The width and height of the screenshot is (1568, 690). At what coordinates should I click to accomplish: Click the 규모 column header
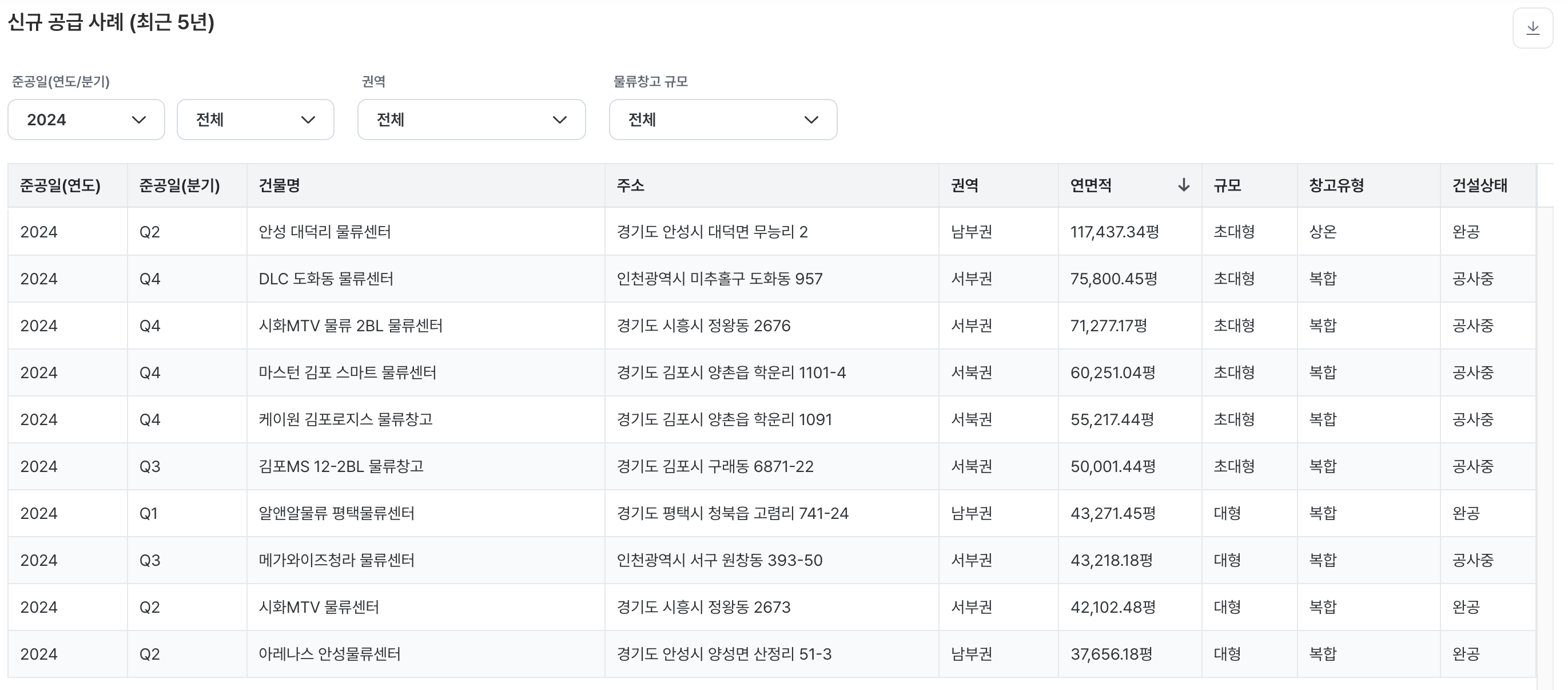pyautogui.click(x=1227, y=186)
